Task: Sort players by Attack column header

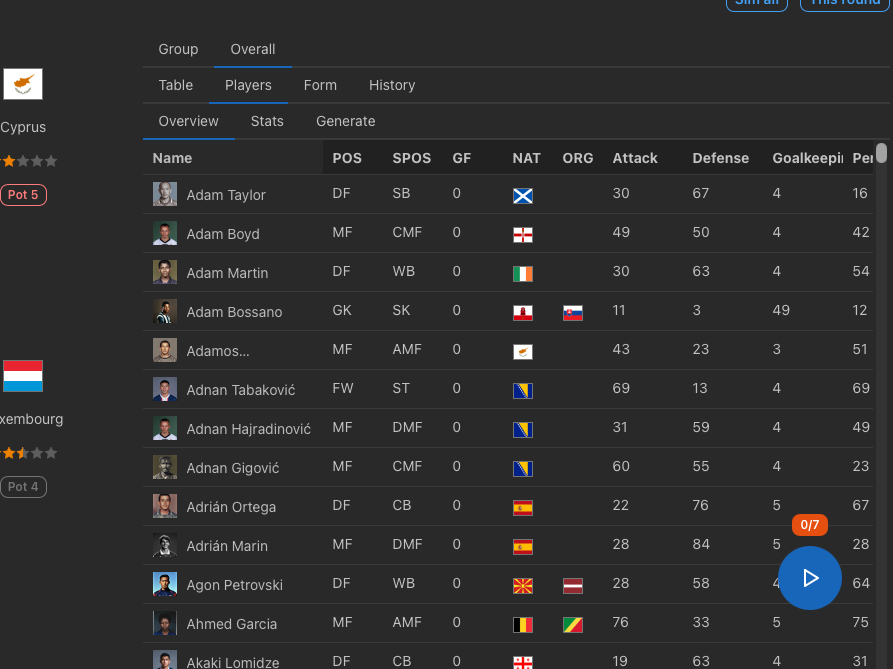Action: 635,158
